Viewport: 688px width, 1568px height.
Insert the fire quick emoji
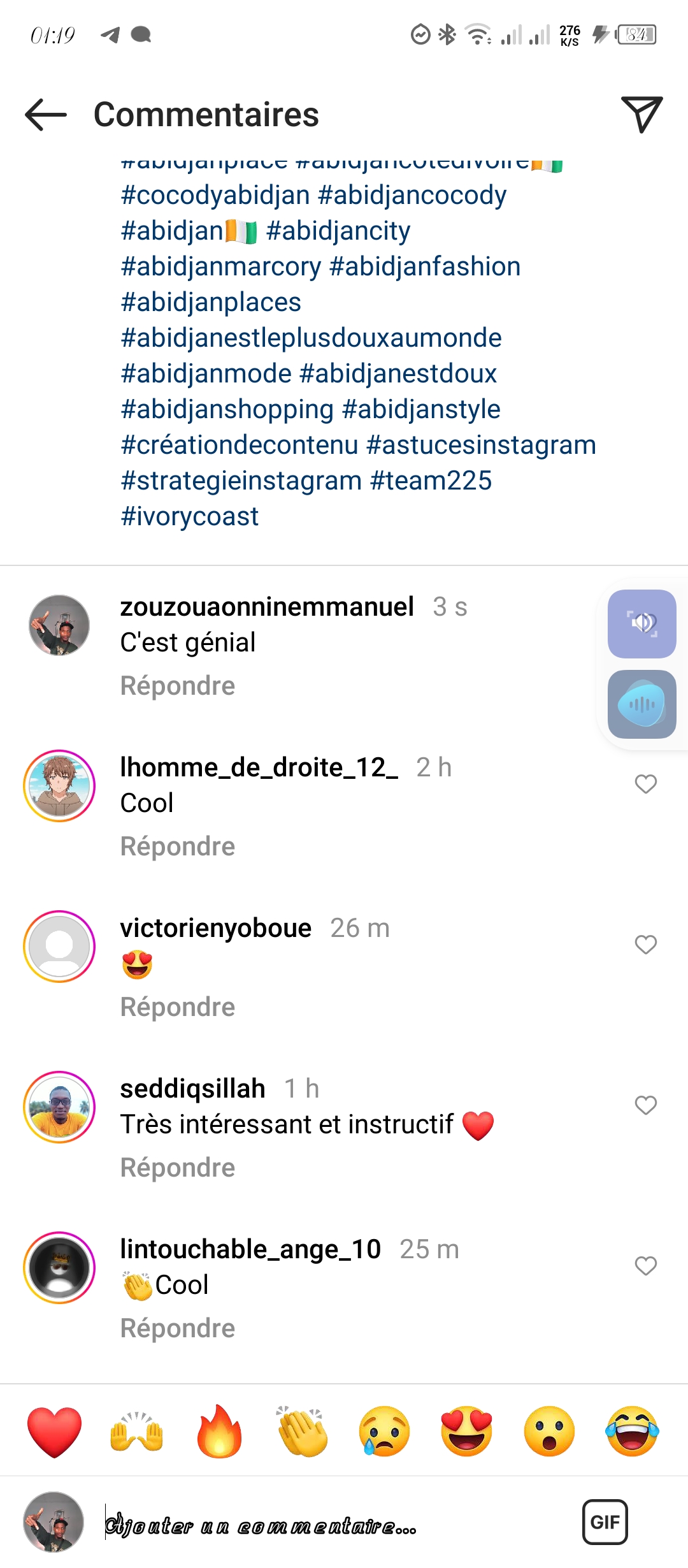[x=219, y=1432]
